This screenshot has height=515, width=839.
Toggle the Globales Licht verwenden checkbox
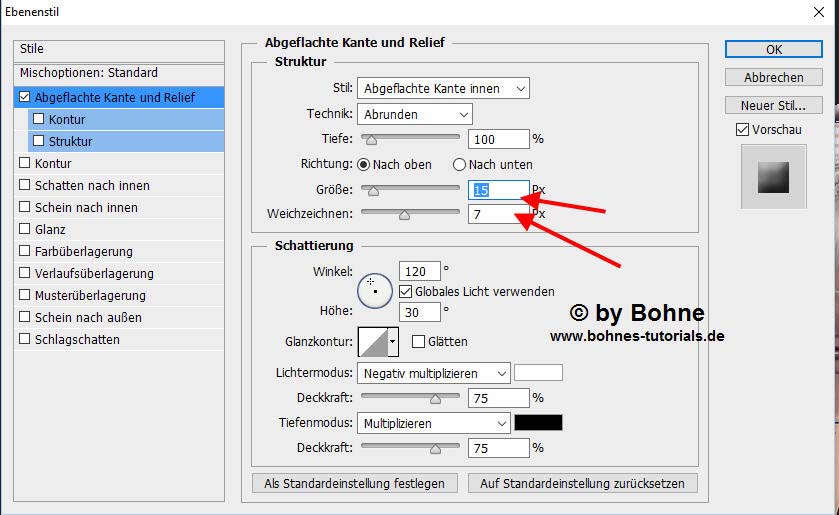pyautogui.click(x=406, y=291)
